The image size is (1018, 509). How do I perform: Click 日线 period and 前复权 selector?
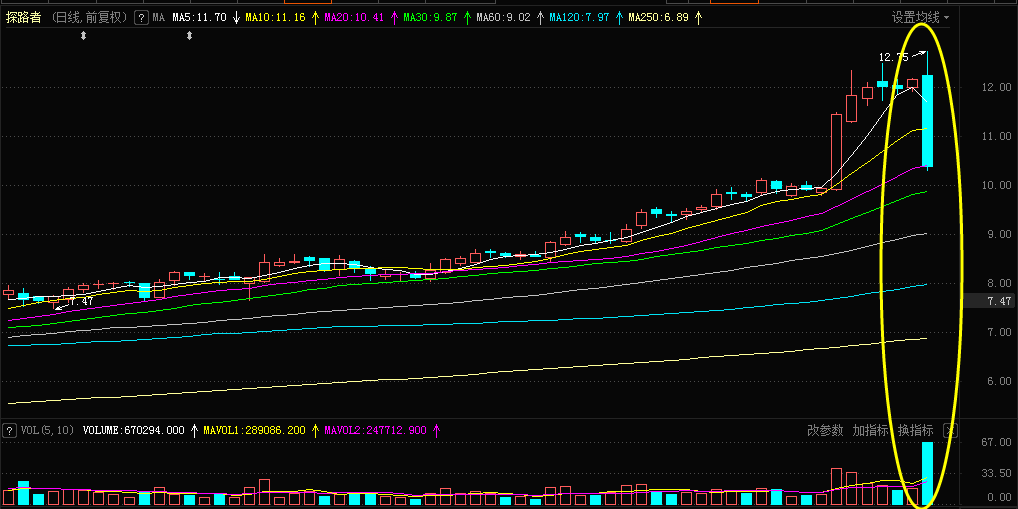(x=89, y=18)
